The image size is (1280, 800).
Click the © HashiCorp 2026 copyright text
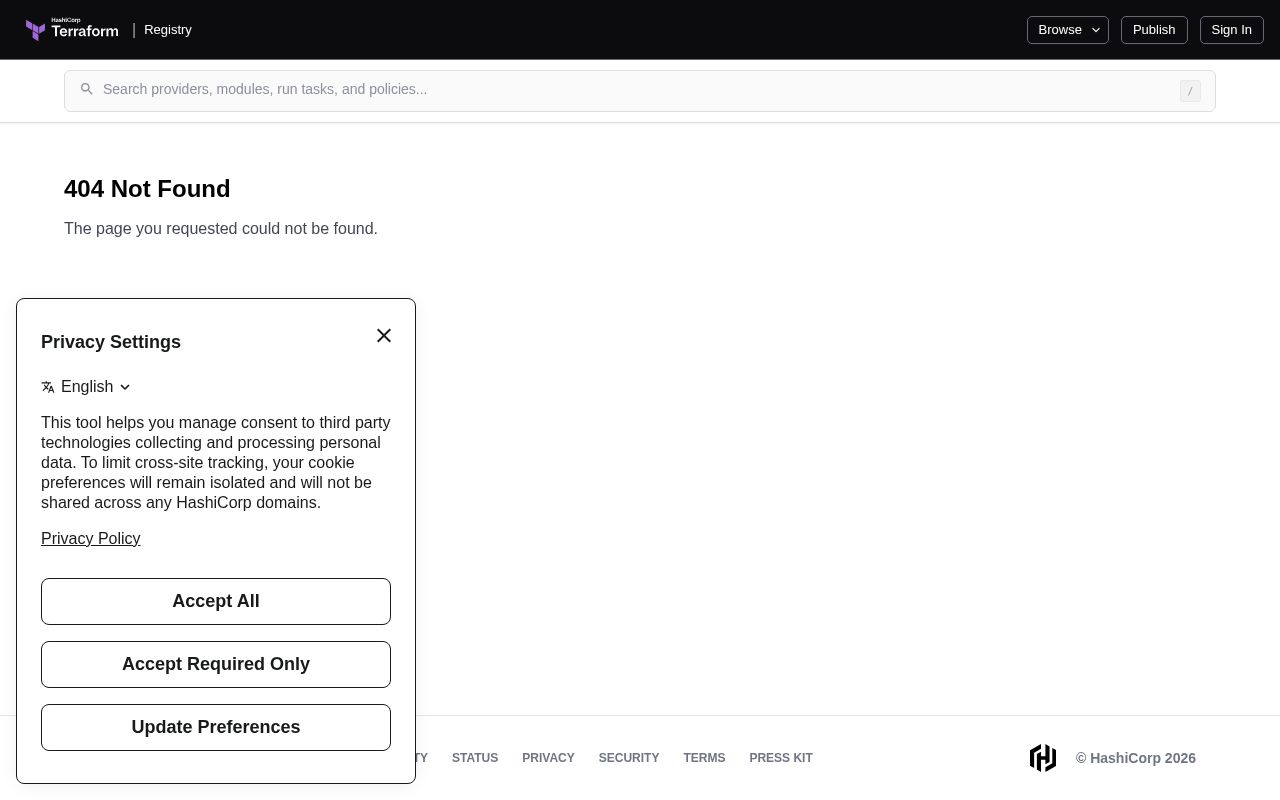point(1136,758)
